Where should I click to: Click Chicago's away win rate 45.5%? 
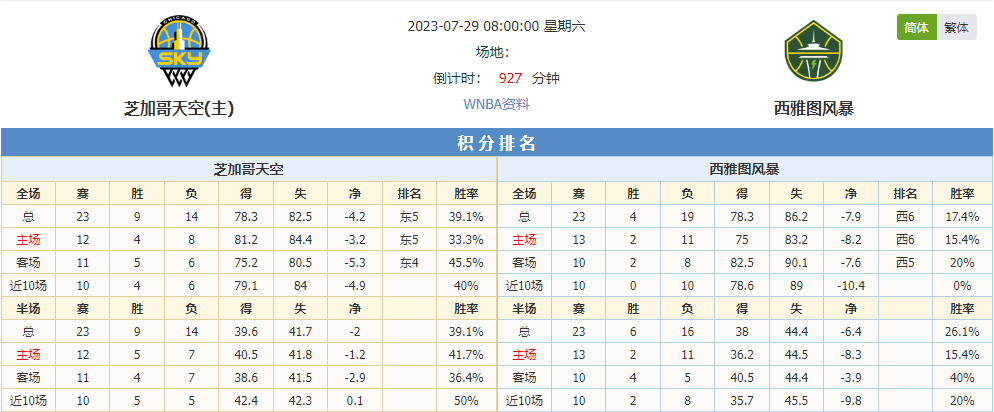pos(466,262)
